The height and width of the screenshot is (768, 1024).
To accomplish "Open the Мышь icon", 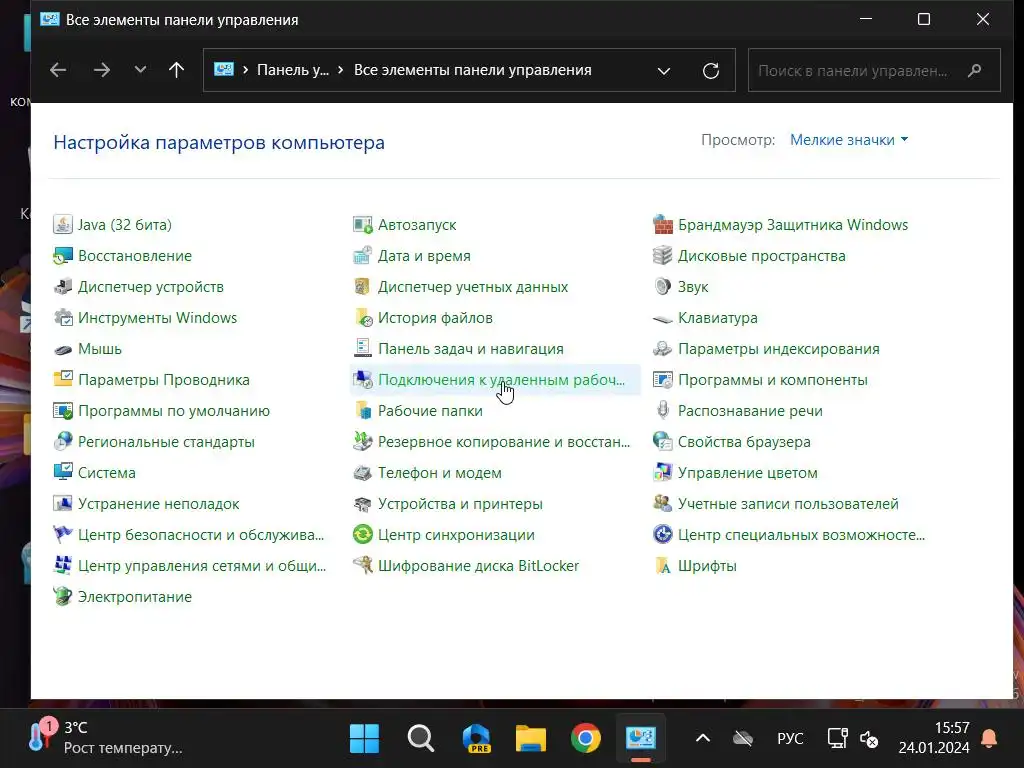I will 63,349.
